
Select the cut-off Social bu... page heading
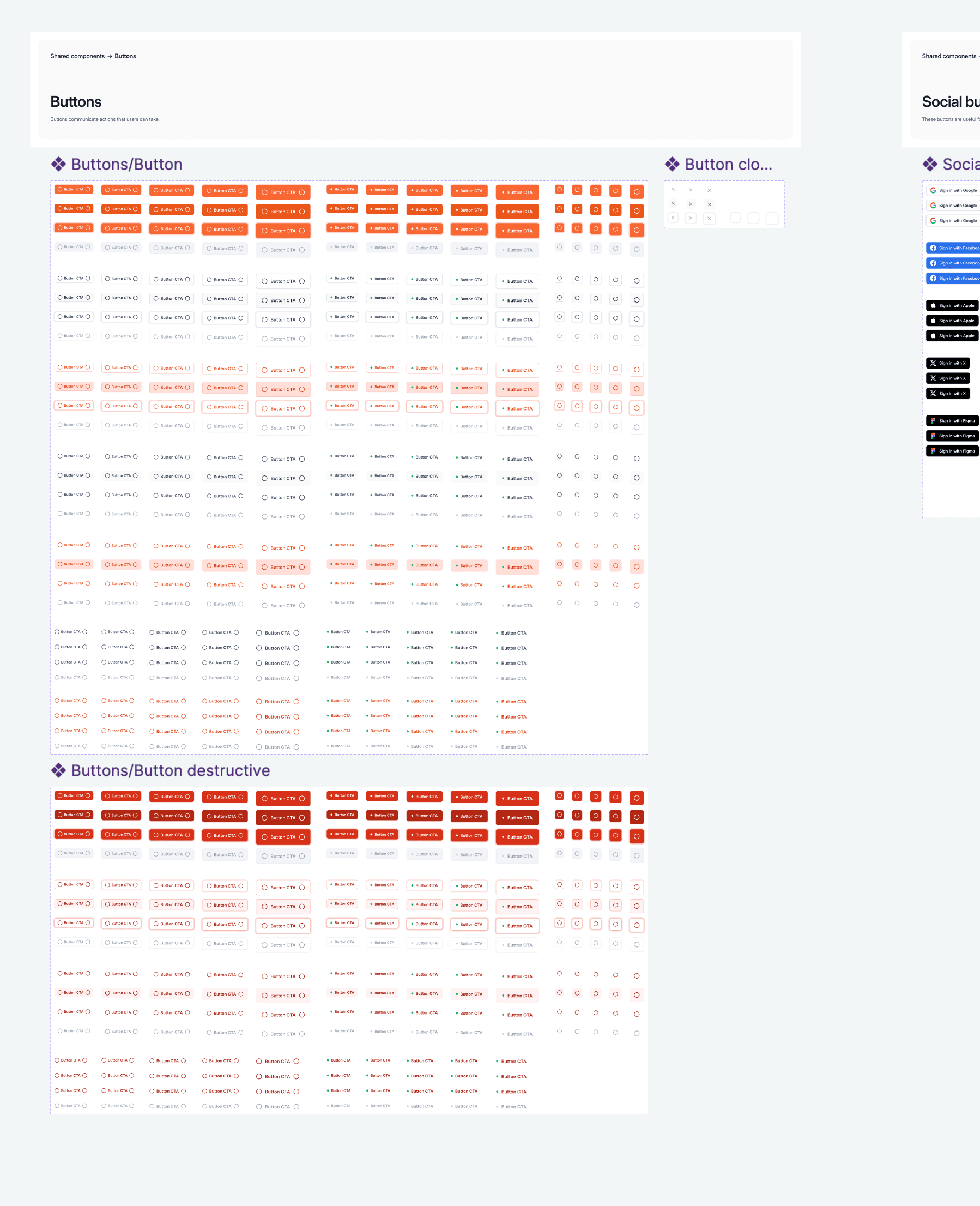tap(951, 101)
